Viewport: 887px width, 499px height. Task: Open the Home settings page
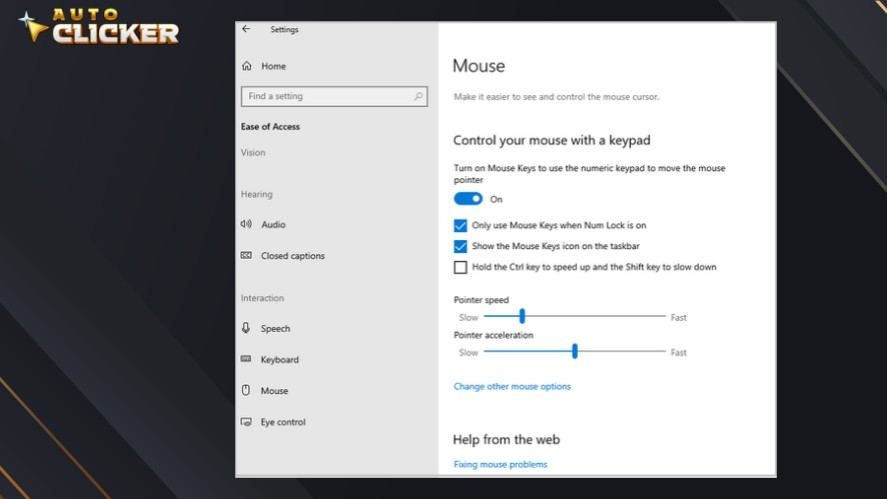(273, 66)
